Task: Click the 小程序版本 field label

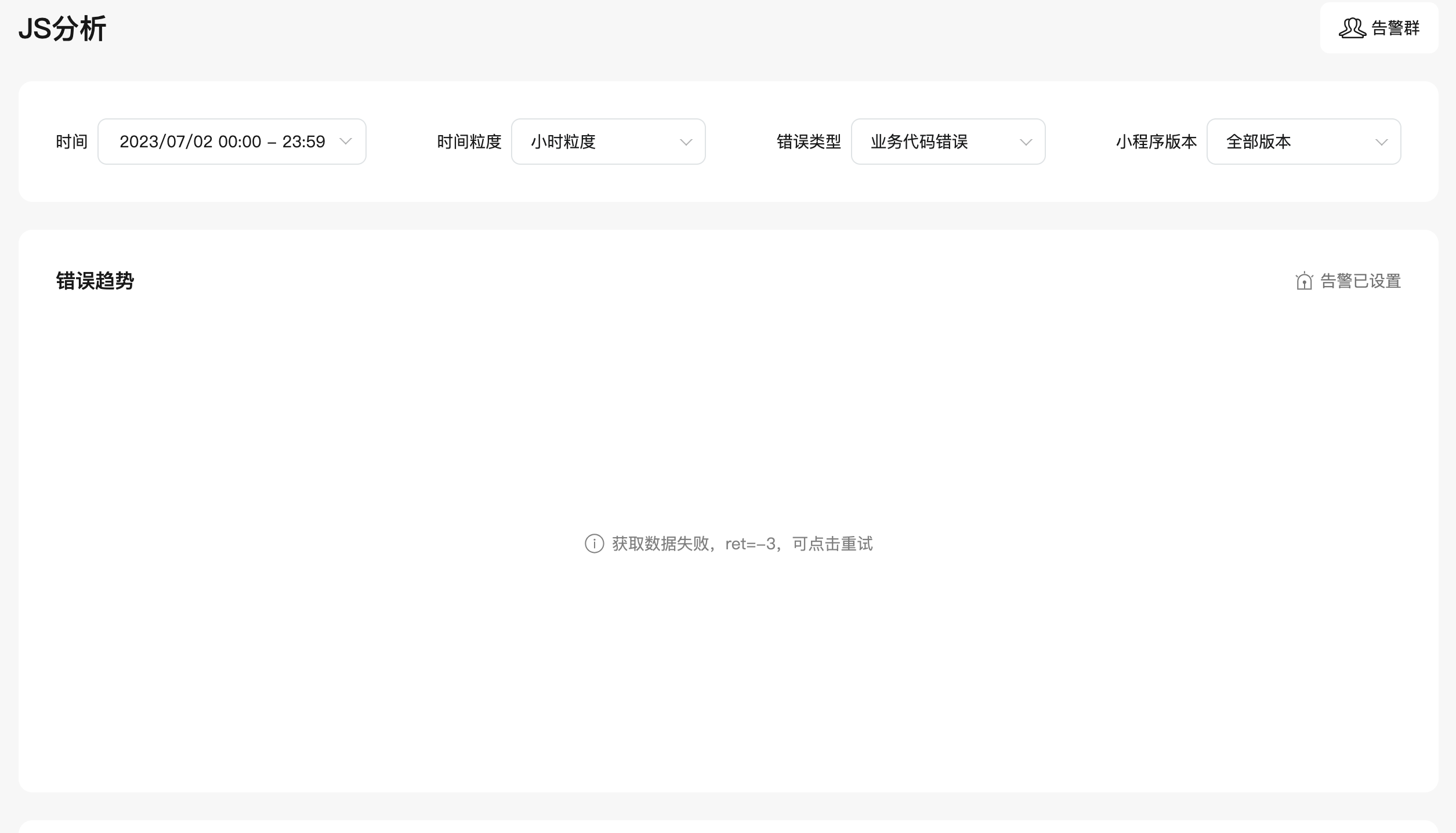Action: pyautogui.click(x=1156, y=142)
